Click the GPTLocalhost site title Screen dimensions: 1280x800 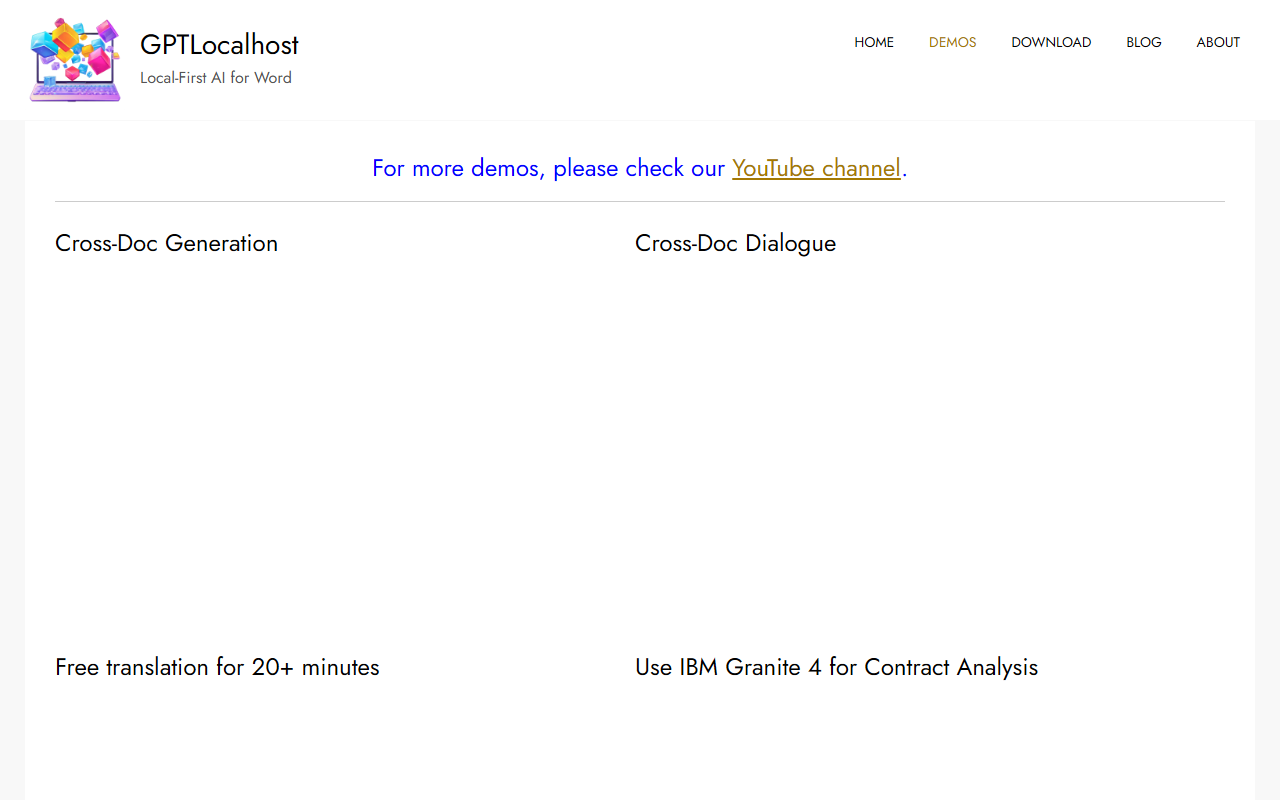(x=219, y=44)
